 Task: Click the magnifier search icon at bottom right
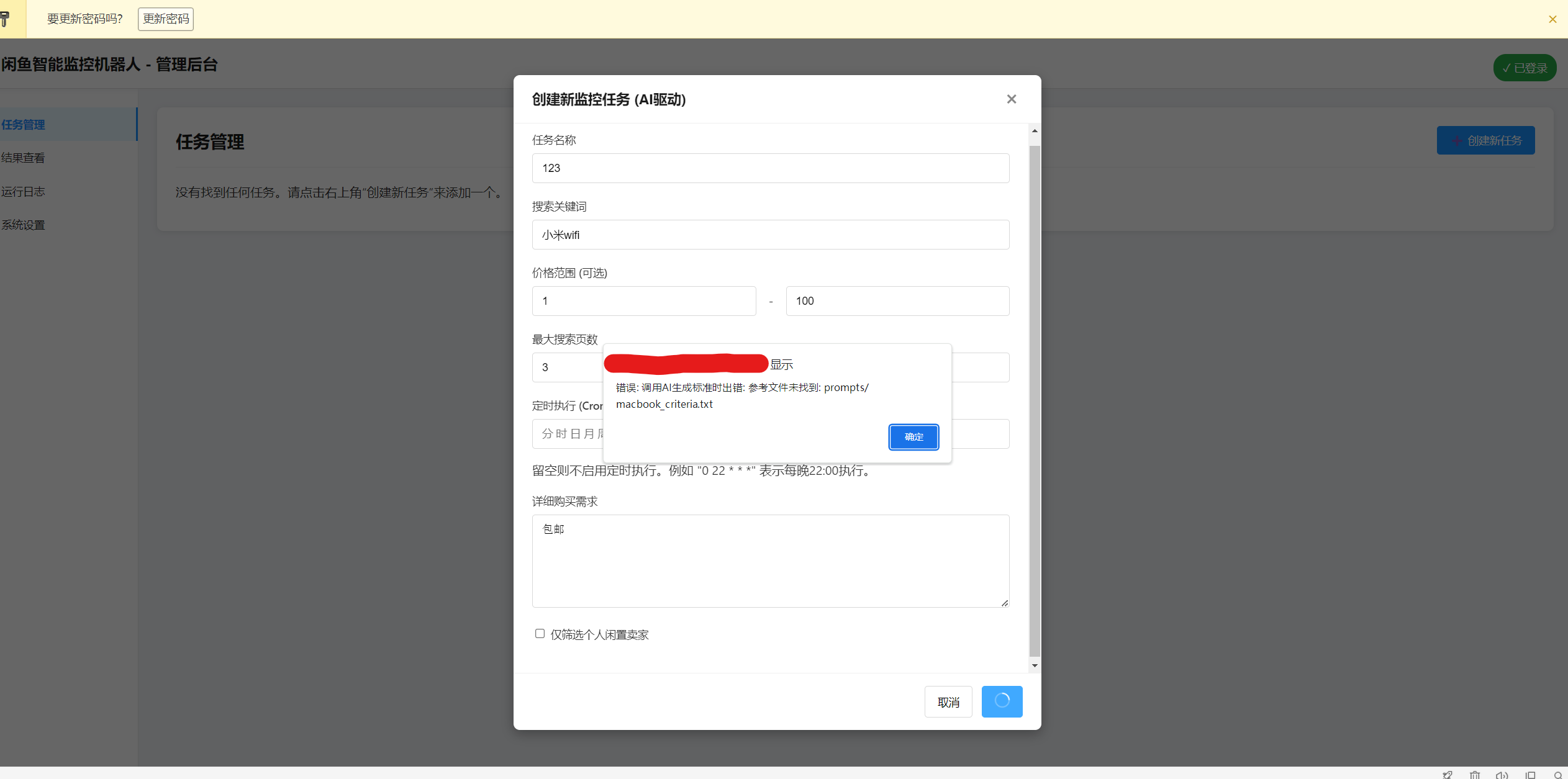[1560, 775]
